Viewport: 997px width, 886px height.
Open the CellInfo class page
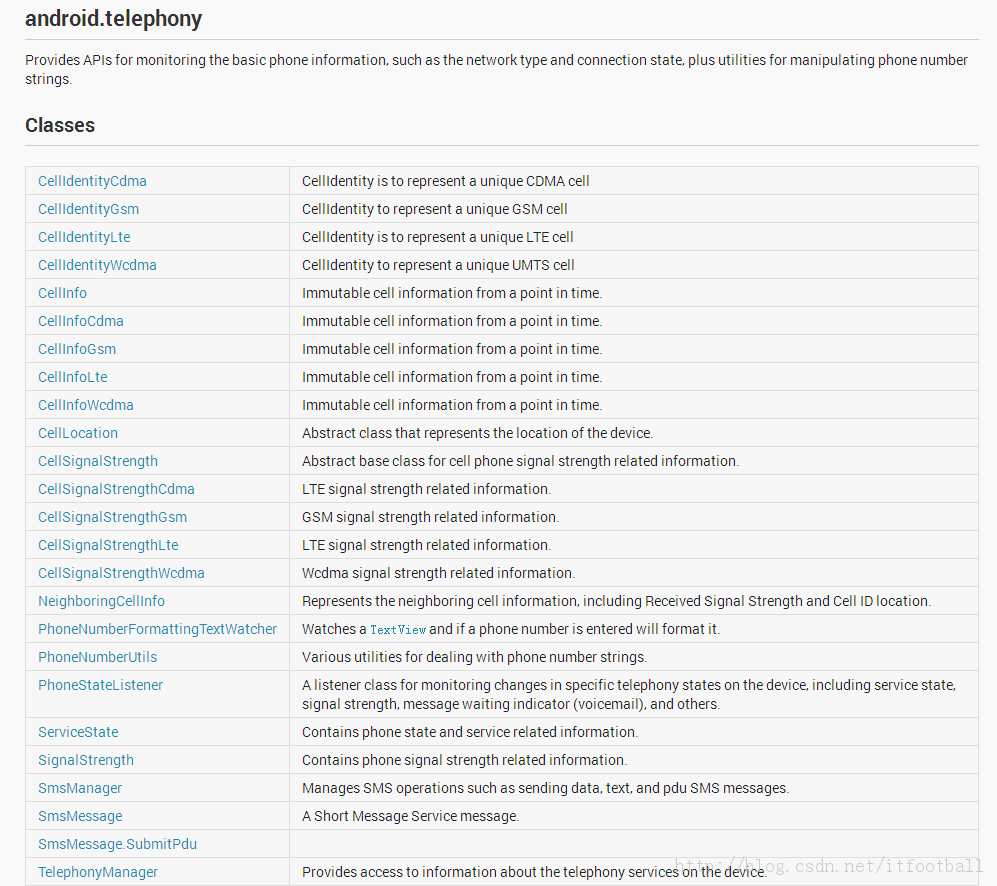tap(62, 293)
